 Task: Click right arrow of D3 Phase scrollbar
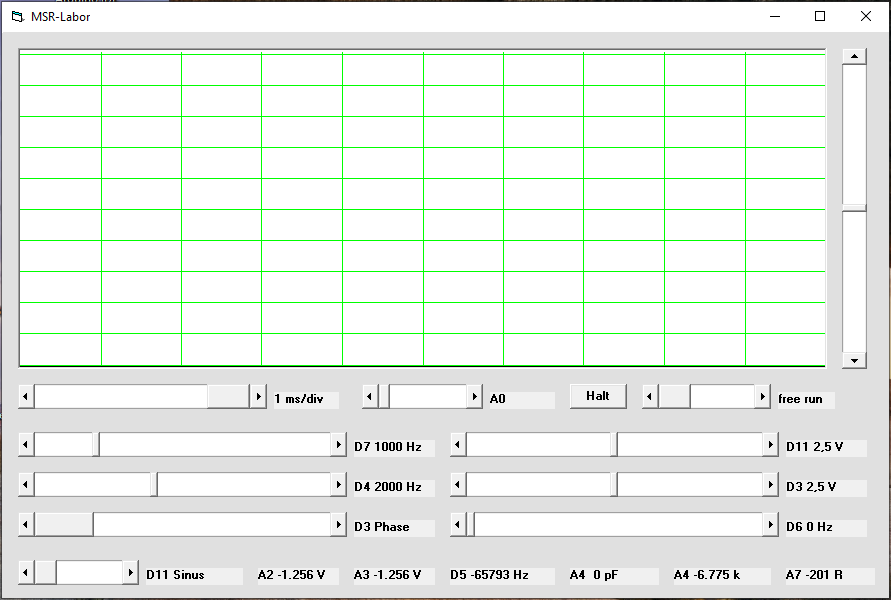pyautogui.click(x=338, y=525)
